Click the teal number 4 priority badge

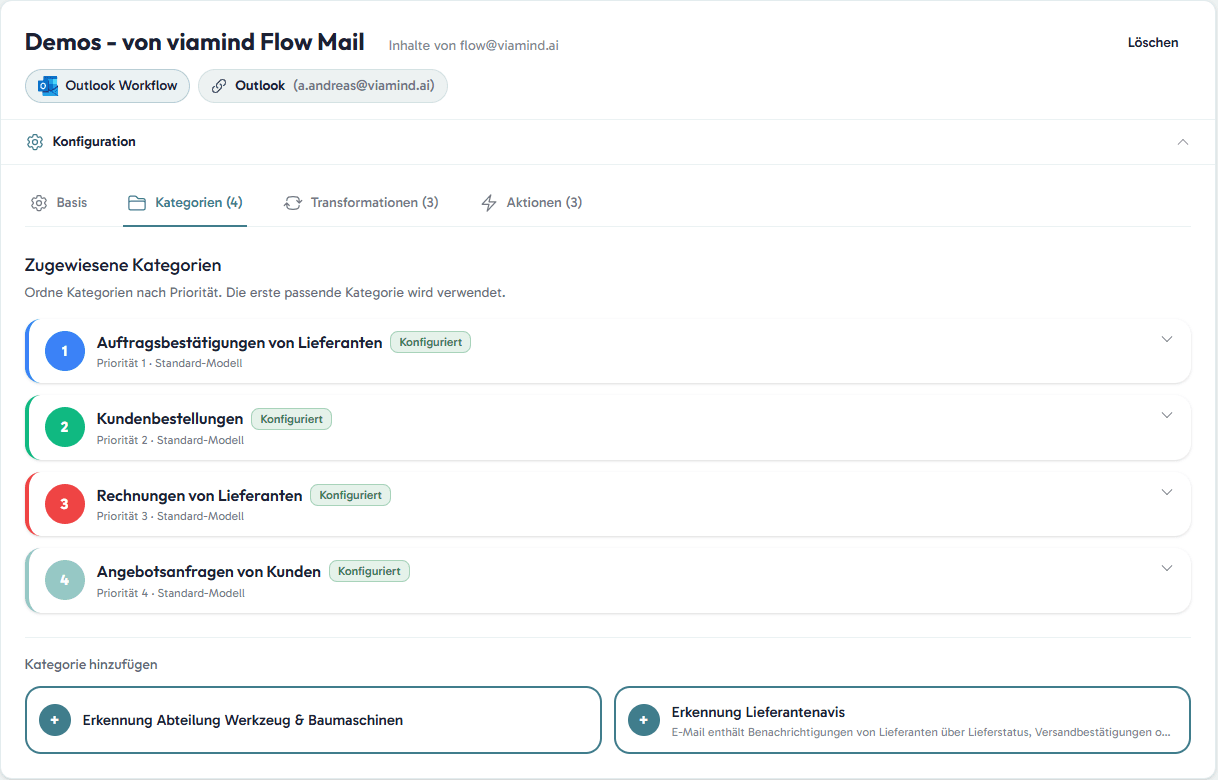coord(65,580)
